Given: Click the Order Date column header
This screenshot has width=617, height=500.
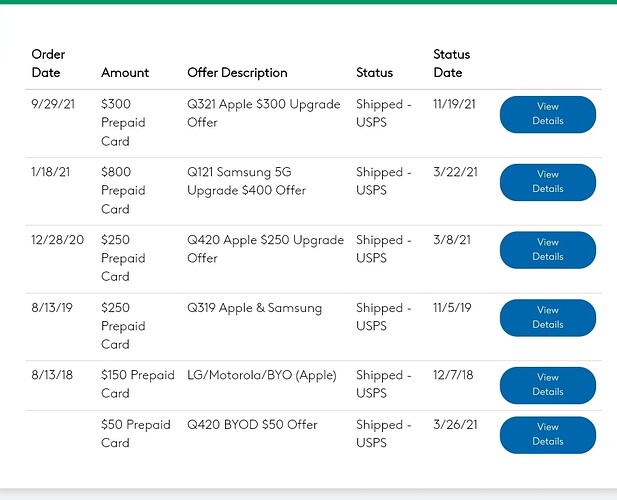Looking at the screenshot, I should [x=48, y=63].
